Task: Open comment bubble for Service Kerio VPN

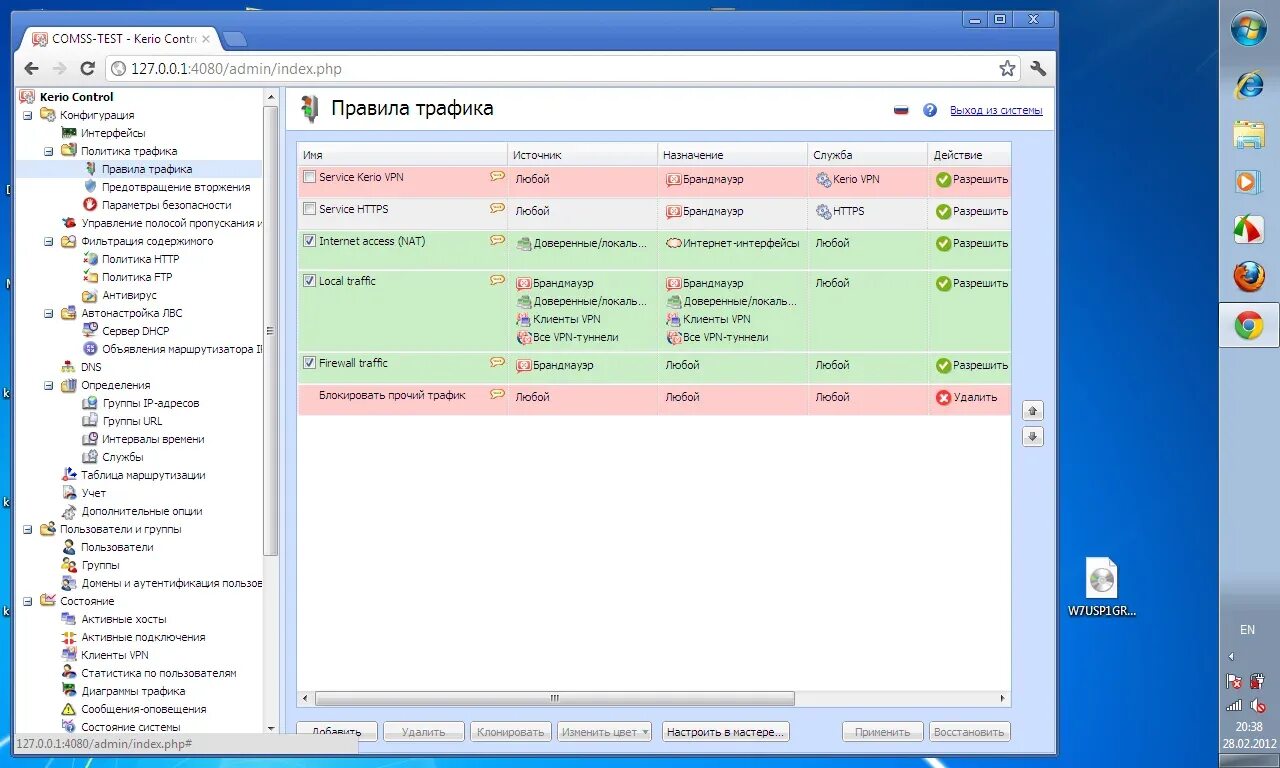Action: (x=497, y=176)
